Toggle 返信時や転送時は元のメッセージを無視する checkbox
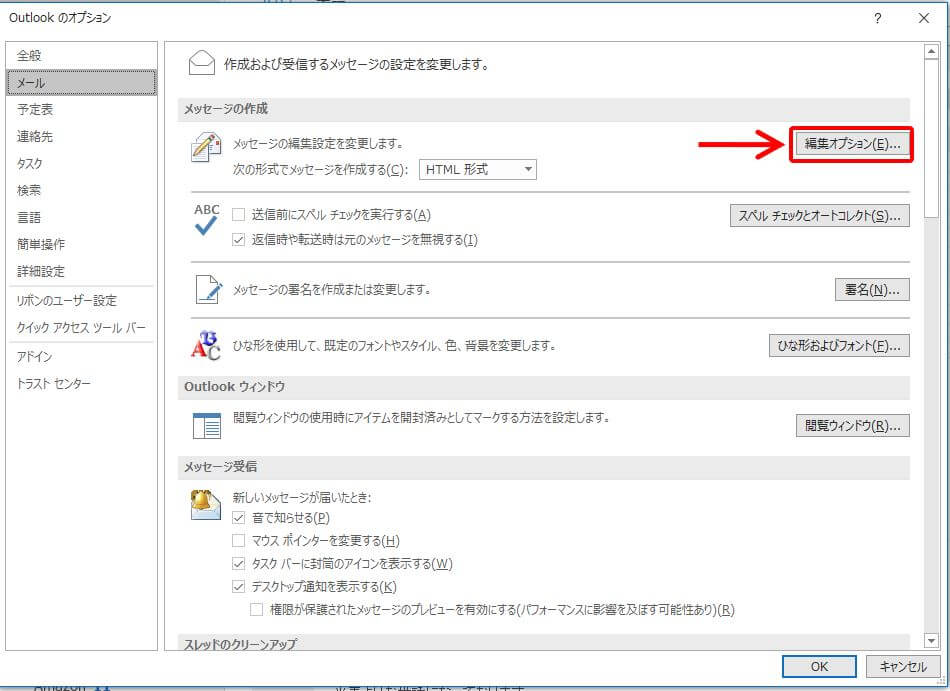This screenshot has height=691, width=950. (x=239, y=240)
